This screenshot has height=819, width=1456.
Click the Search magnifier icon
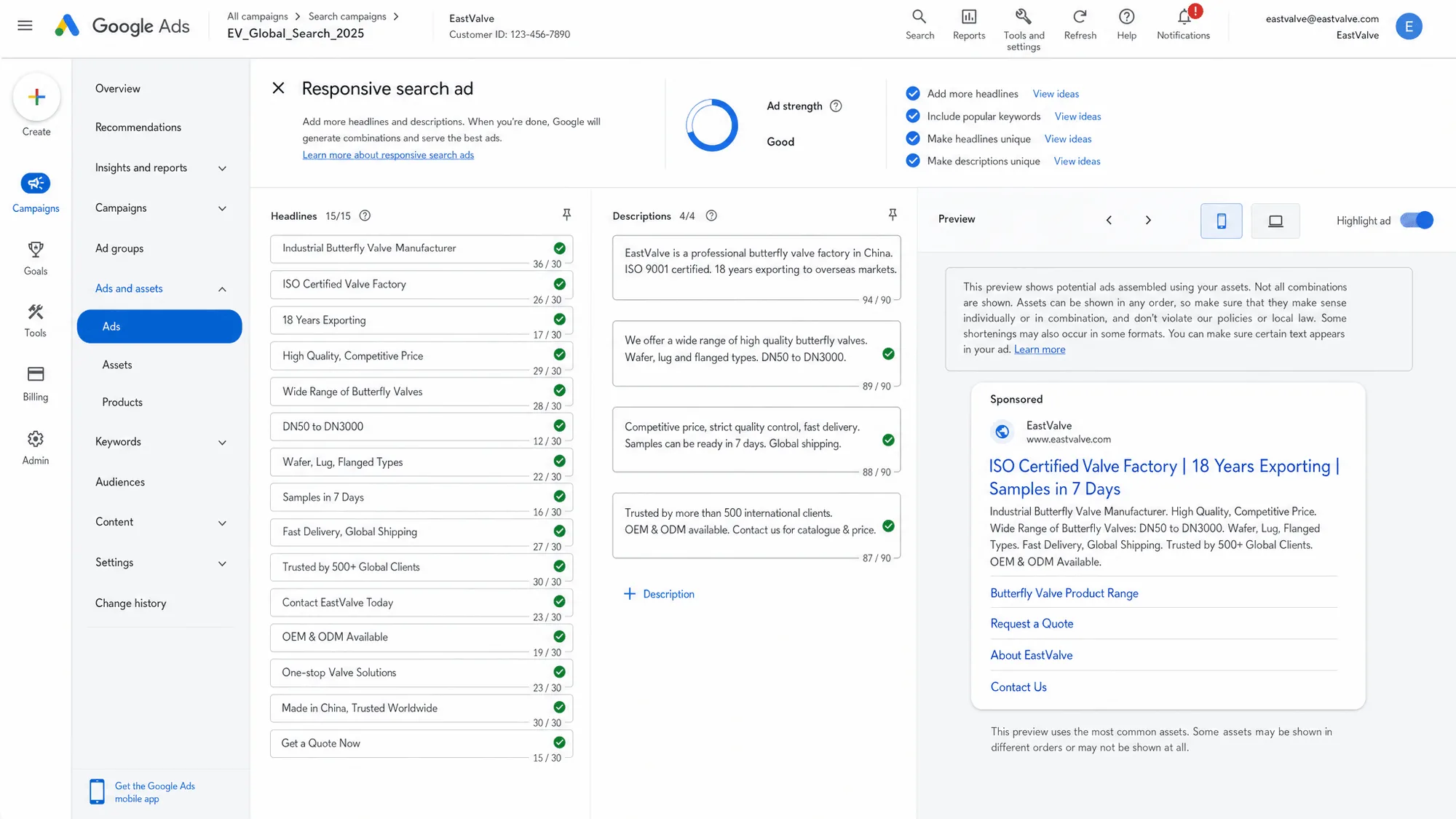[x=919, y=17]
